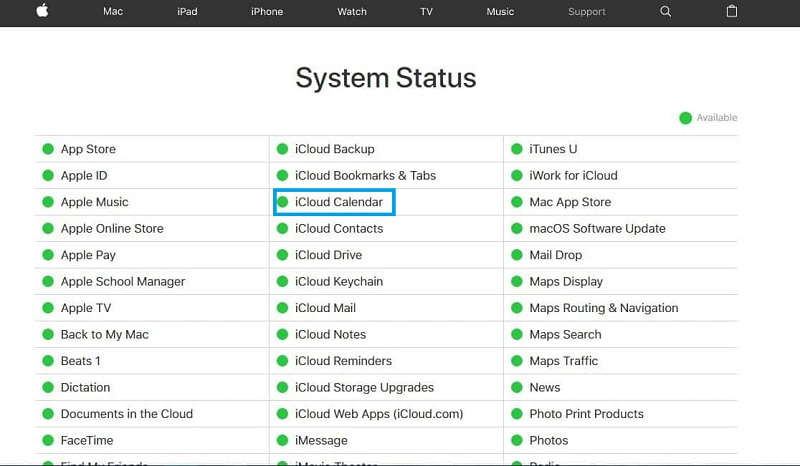Click the iCloud Web Apps (iCloud.com) text
The height and width of the screenshot is (466, 800).
379,414
